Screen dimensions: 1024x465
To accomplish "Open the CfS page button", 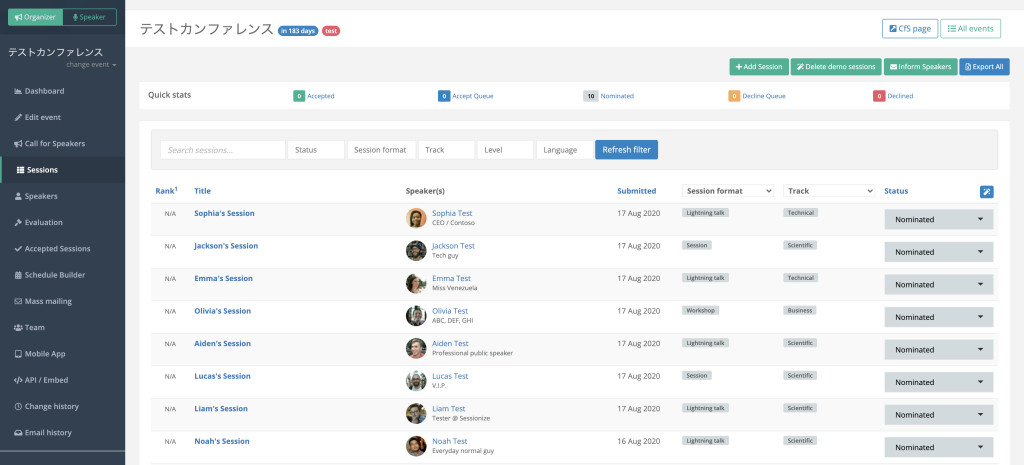I will pos(909,29).
